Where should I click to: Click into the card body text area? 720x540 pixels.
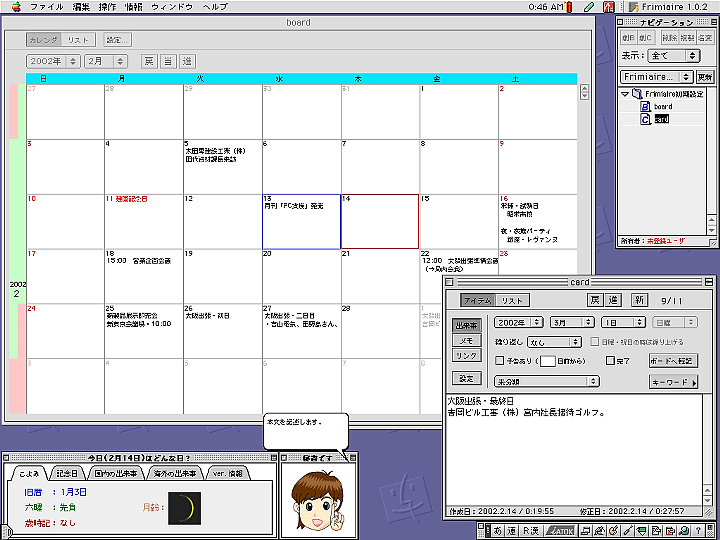tap(574, 449)
